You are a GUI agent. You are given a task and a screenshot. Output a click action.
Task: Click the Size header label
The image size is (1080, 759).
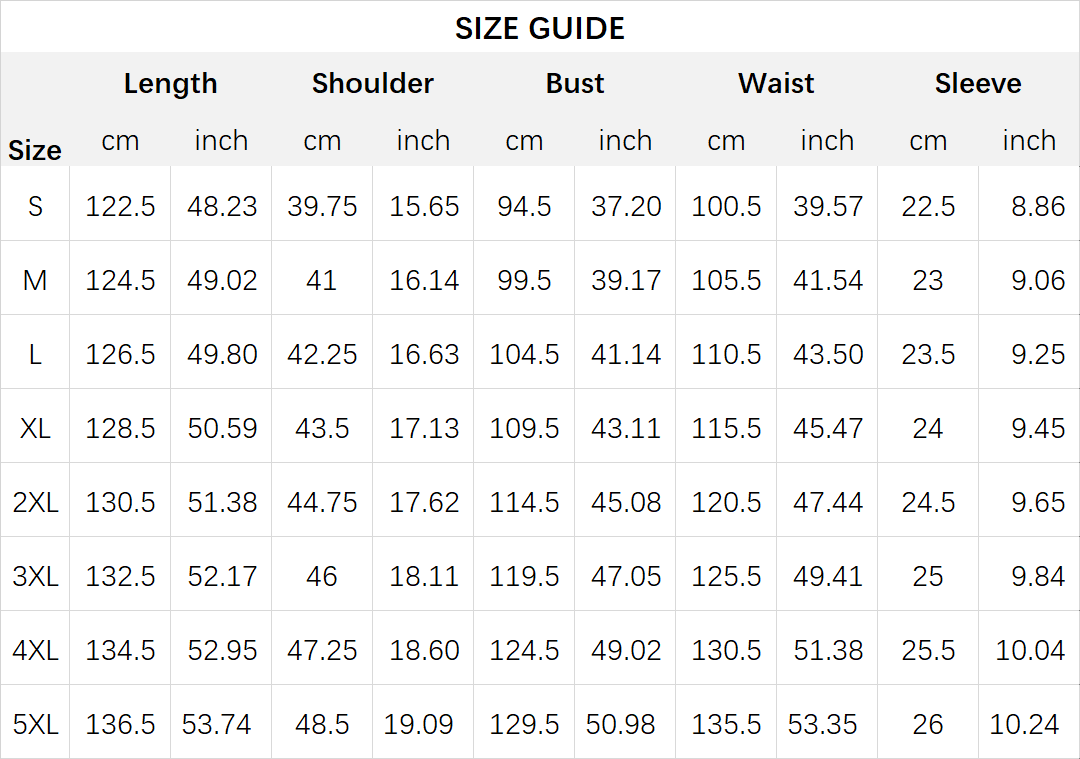[x=34, y=150]
